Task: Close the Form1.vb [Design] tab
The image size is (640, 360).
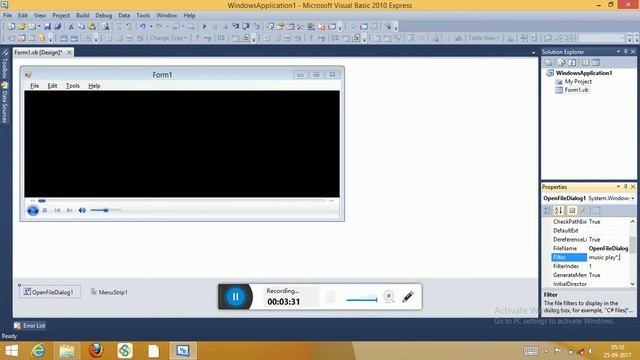Action: pyautogui.click(x=69, y=53)
